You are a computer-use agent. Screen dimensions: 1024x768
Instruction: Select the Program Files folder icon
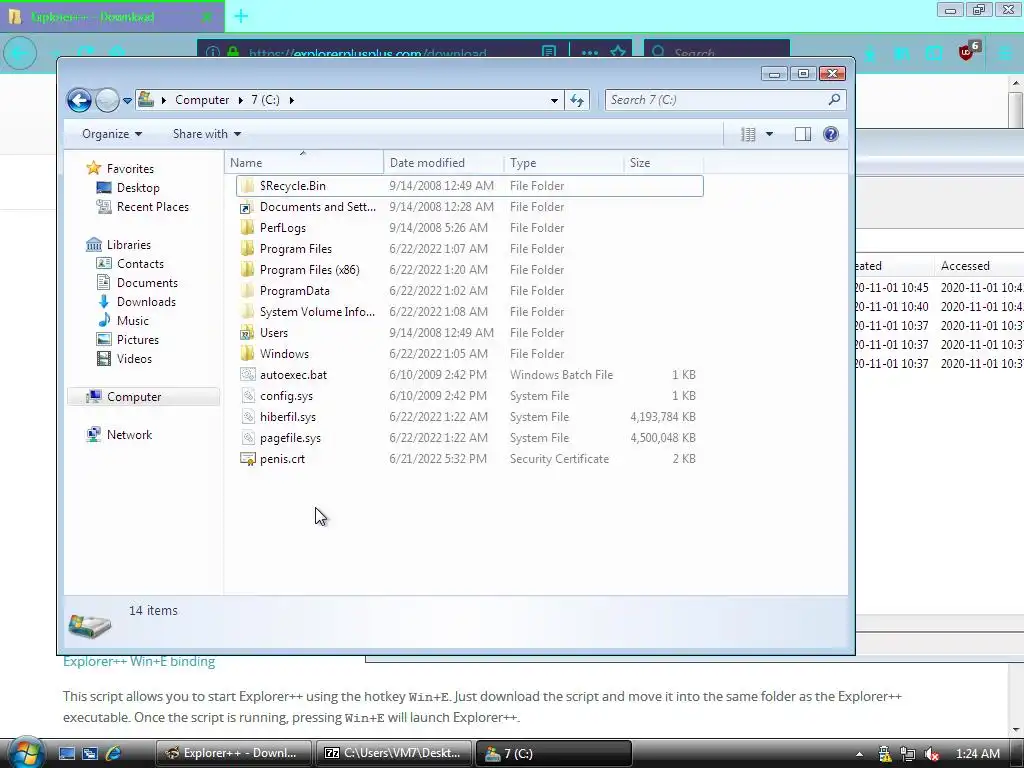(247, 248)
